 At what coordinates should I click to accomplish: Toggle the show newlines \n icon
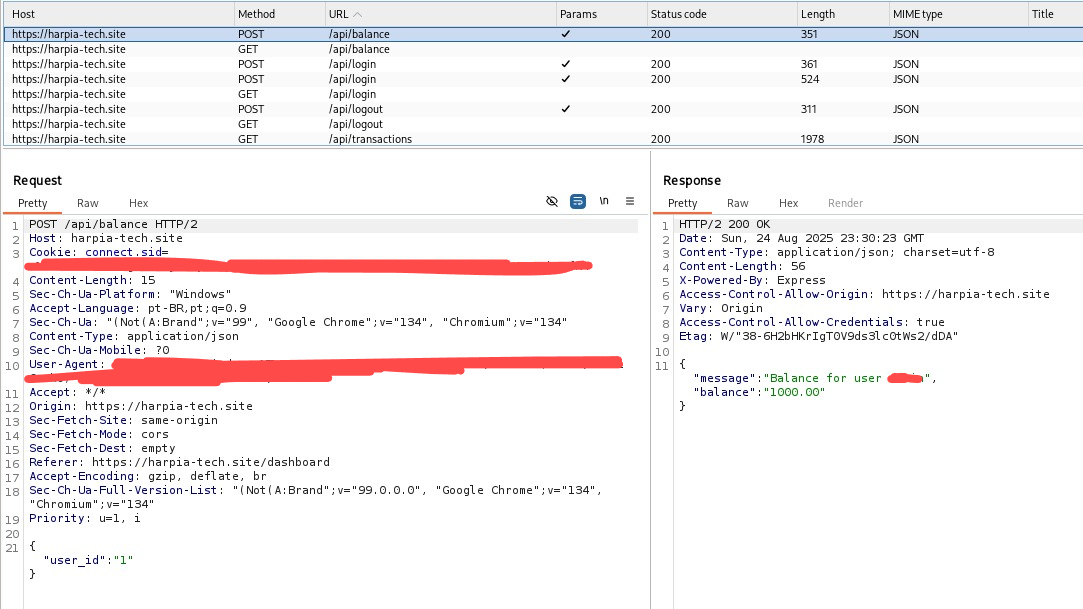604,201
